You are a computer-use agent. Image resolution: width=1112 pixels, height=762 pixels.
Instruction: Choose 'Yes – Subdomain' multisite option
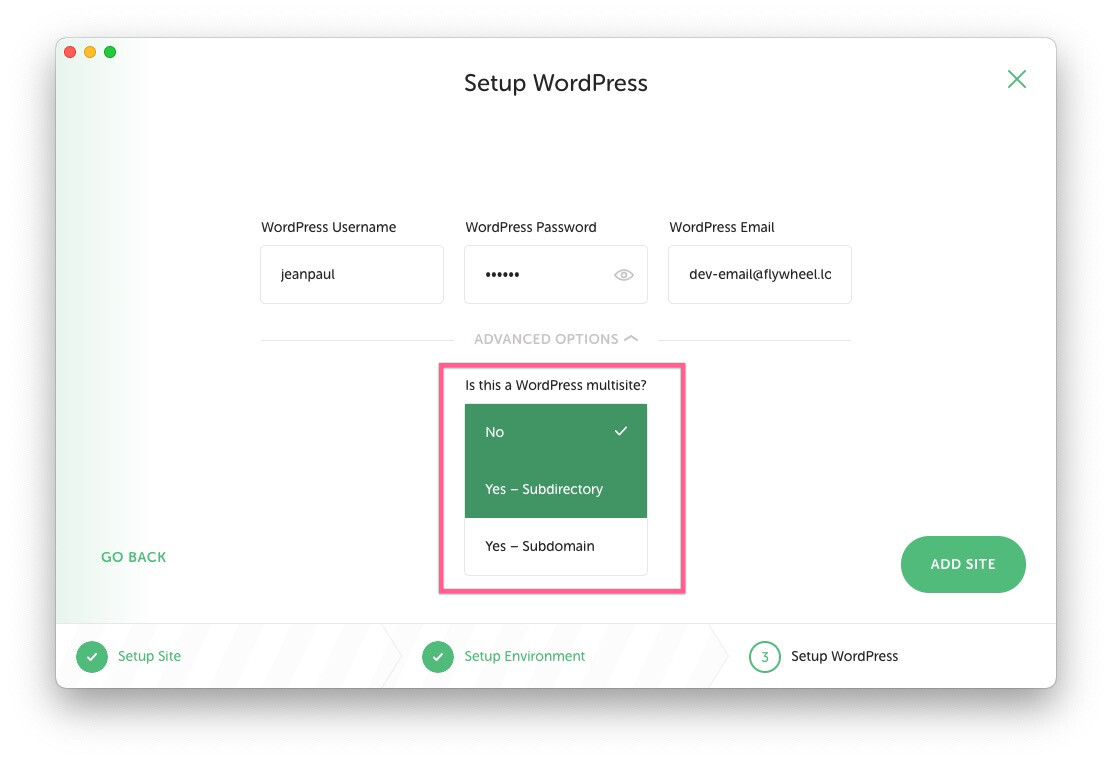(x=555, y=546)
